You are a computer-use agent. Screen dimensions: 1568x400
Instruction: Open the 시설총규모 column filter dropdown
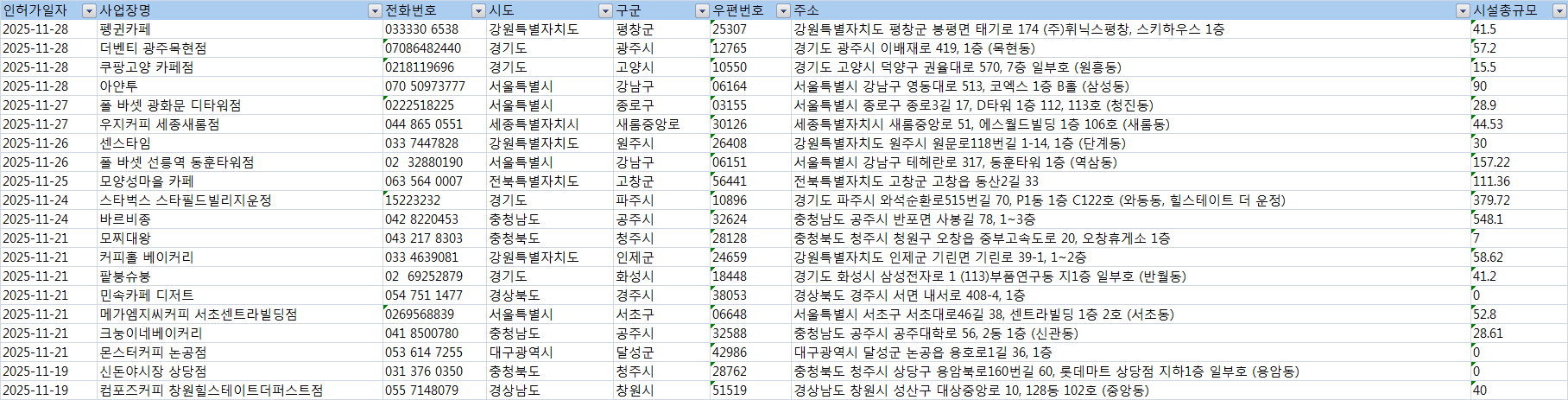pyautogui.click(x=1560, y=10)
